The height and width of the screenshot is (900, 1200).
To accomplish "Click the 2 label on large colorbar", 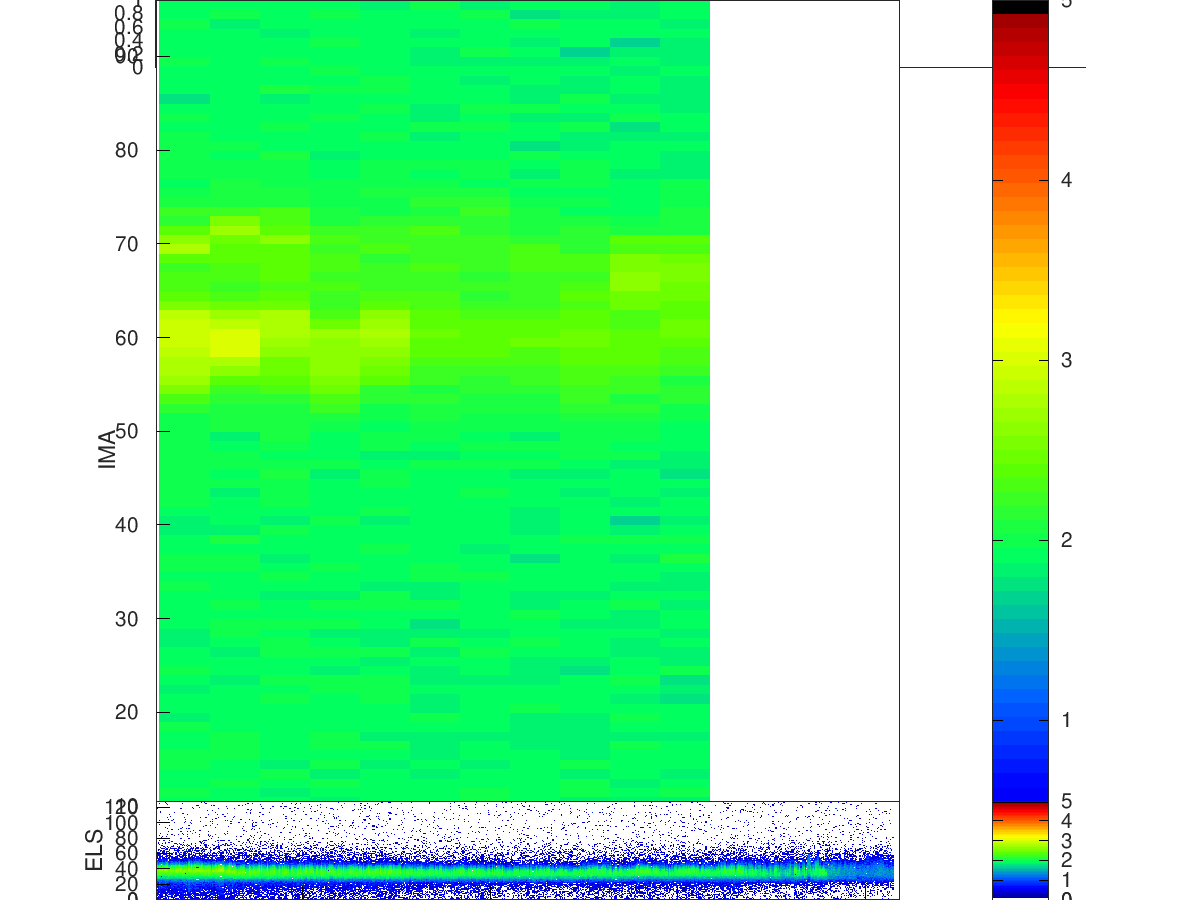I will (1067, 540).
